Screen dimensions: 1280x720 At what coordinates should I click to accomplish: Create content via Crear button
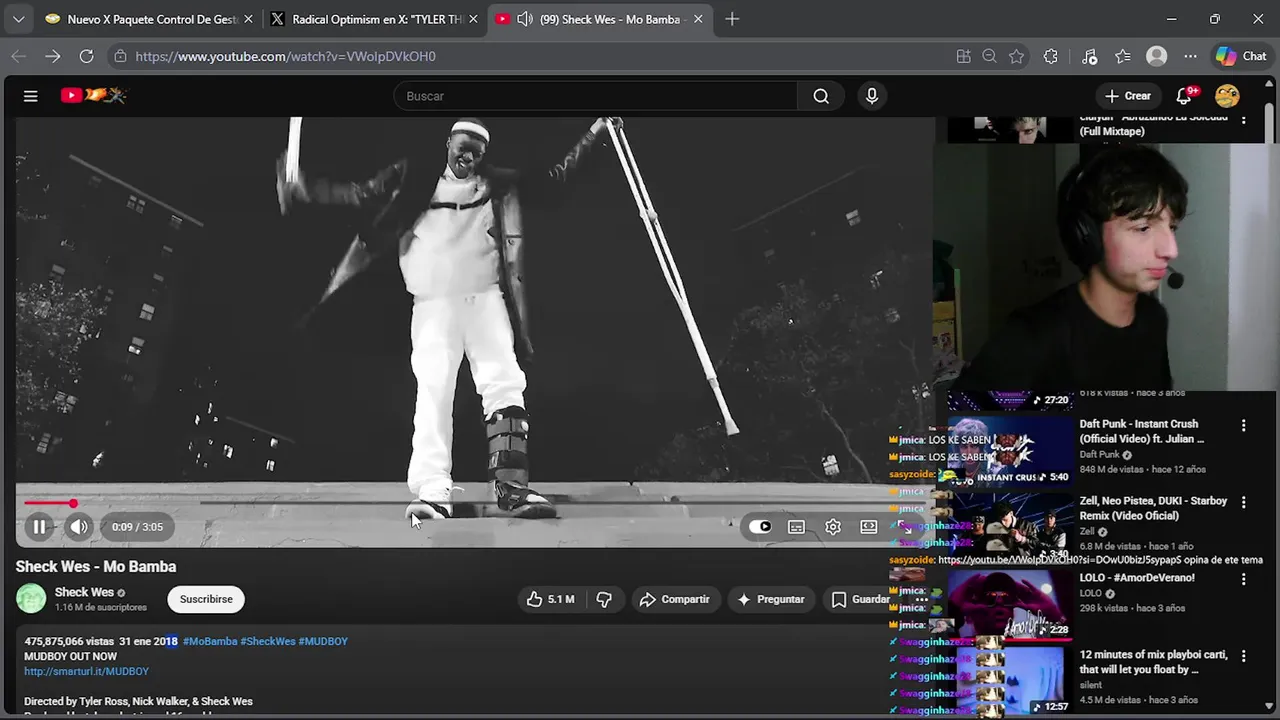(1128, 96)
